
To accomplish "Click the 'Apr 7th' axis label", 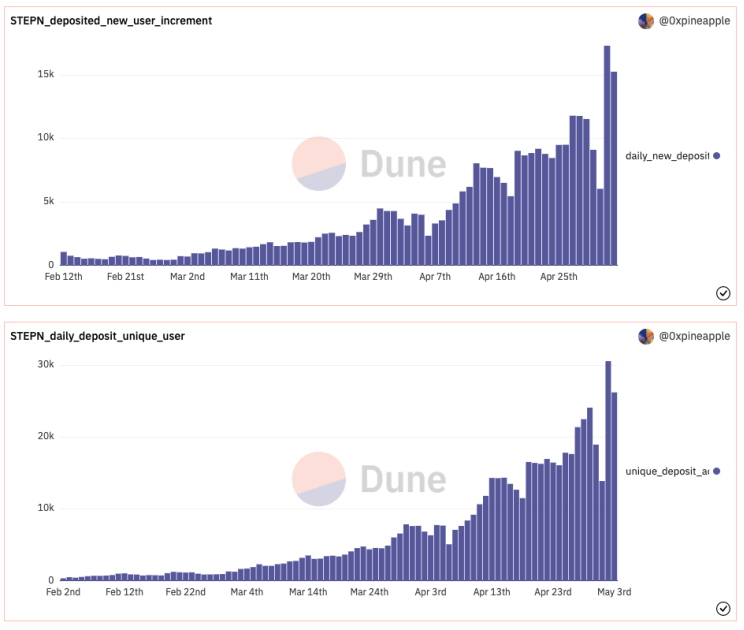I will pyautogui.click(x=435, y=277).
